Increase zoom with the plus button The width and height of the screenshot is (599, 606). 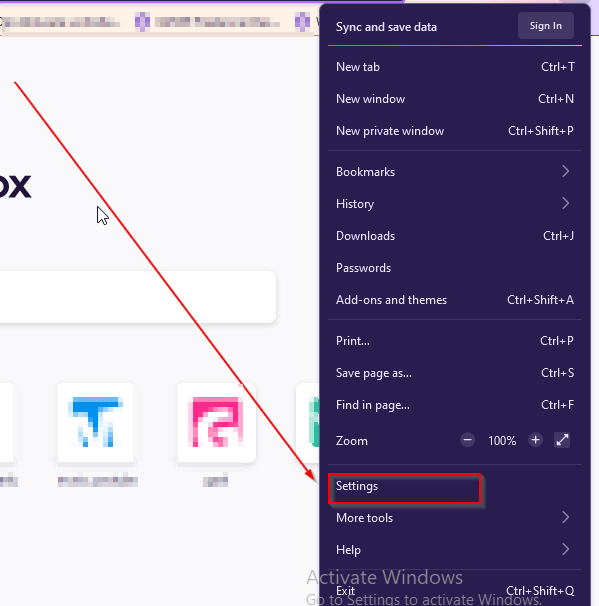[535, 440]
